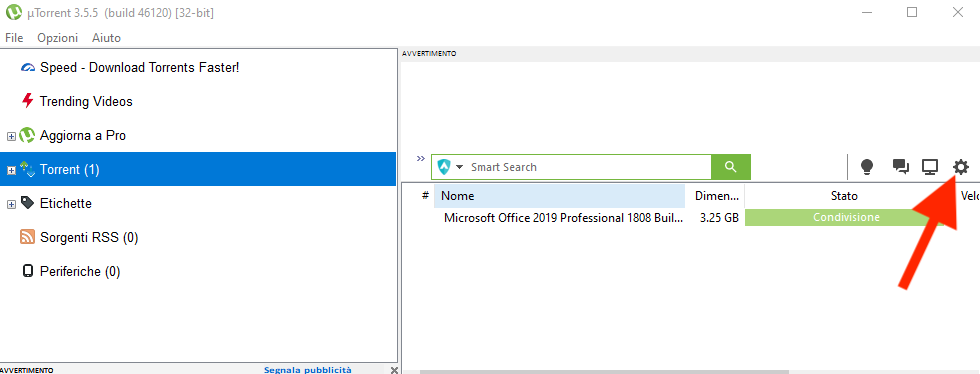Select Aggiorna a Pro in sidebar

(82, 135)
